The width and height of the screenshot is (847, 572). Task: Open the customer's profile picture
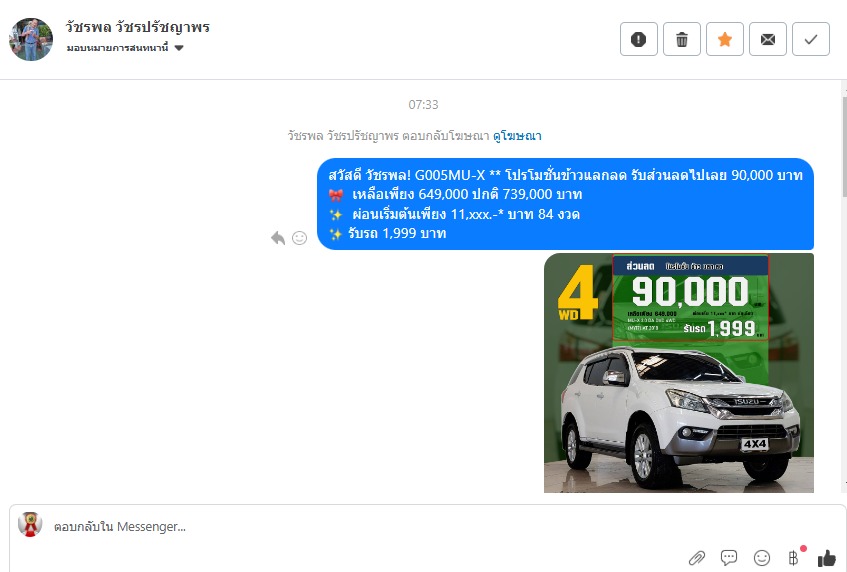[31, 39]
